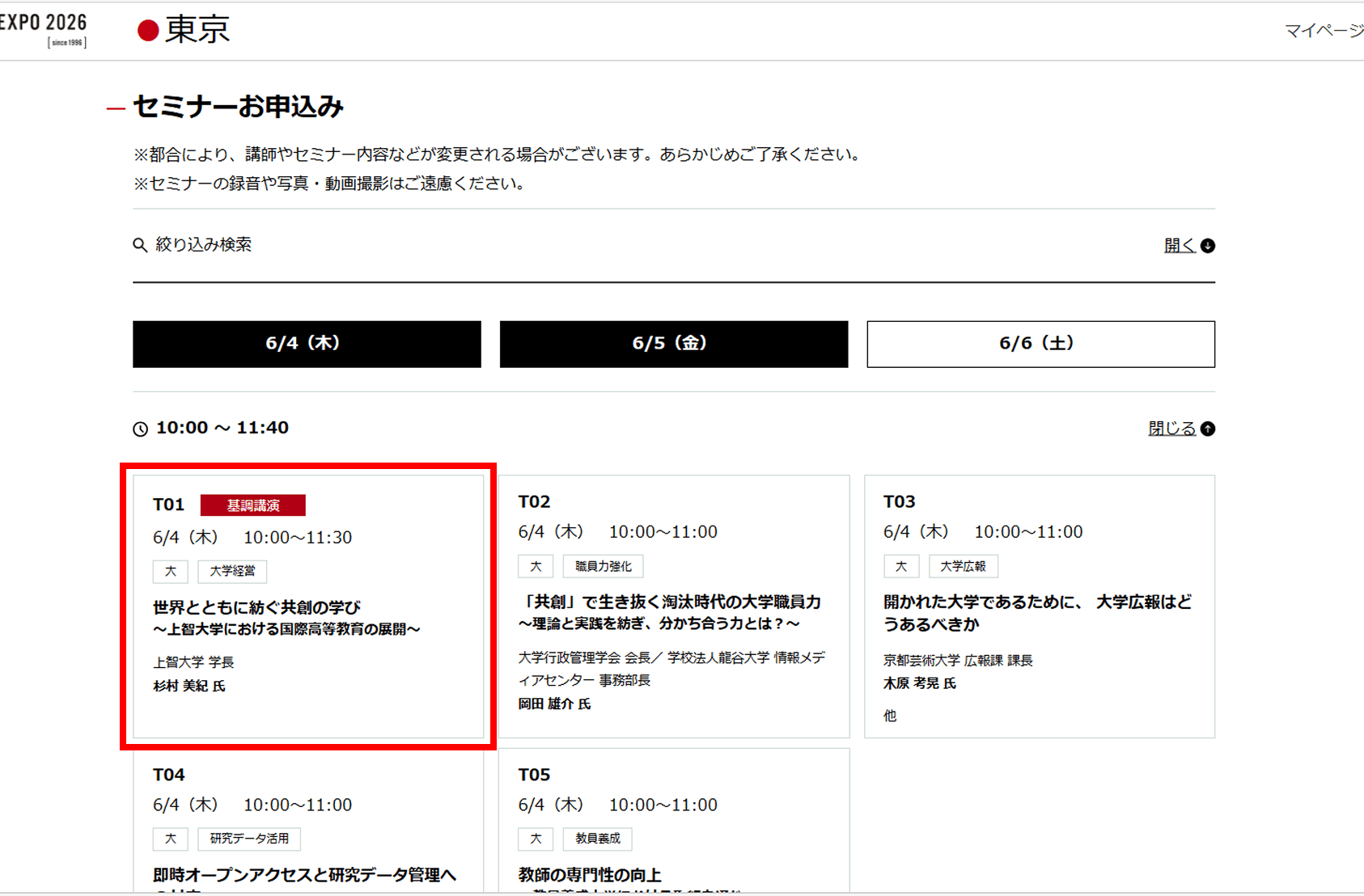Switch to the 6/5 (金) date tab
This screenshot has height=896, width=1364.
[673, 344]
